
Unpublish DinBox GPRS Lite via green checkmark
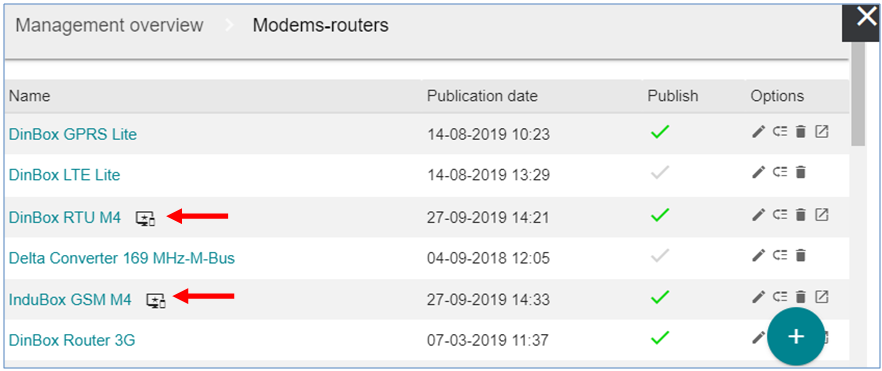(659, 133)
